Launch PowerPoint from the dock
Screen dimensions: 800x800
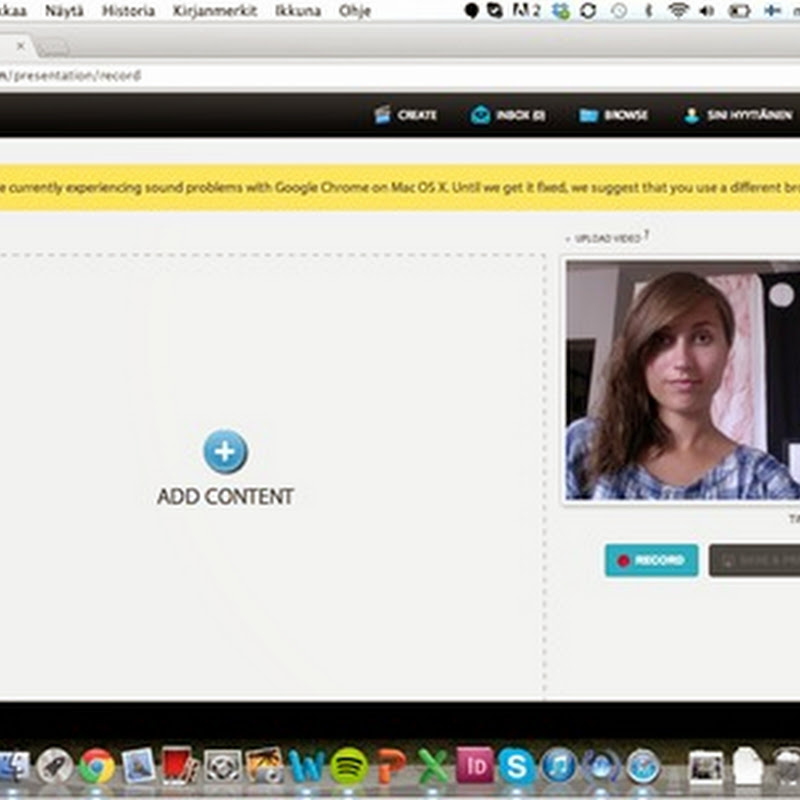(391, 766)
